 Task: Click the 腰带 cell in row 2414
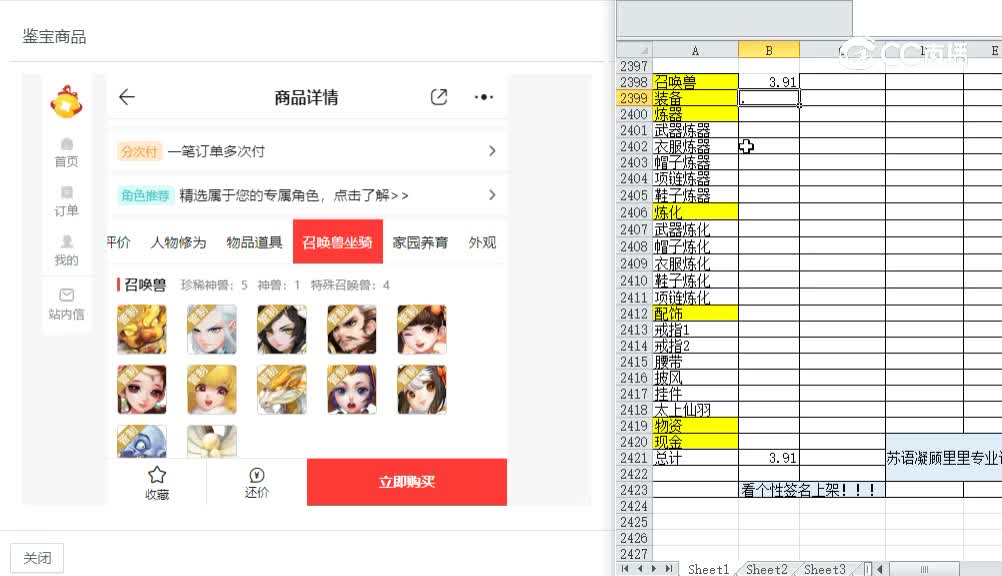[695, 362]
